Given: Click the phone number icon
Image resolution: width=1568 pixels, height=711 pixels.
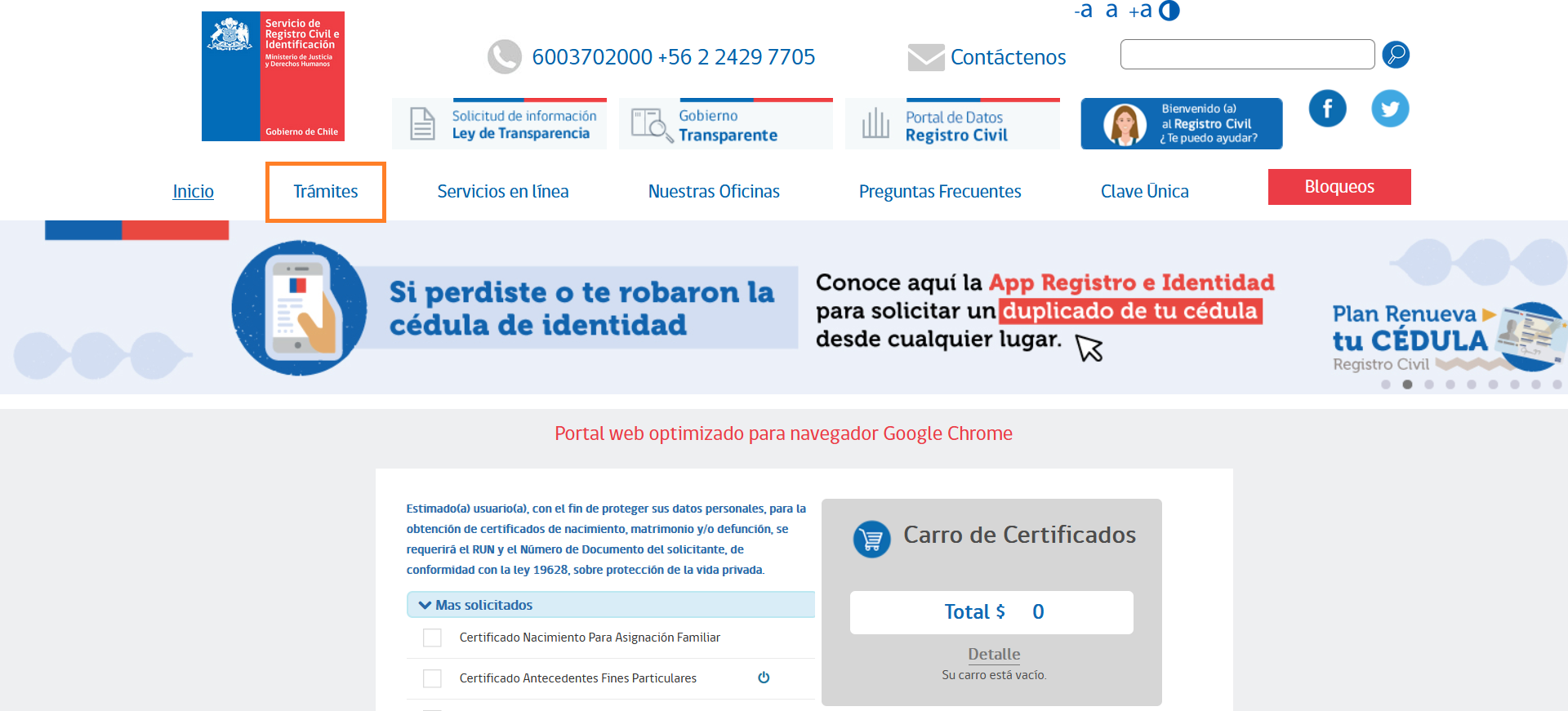Looking at the screenshot, I should [x=504, y=57].
